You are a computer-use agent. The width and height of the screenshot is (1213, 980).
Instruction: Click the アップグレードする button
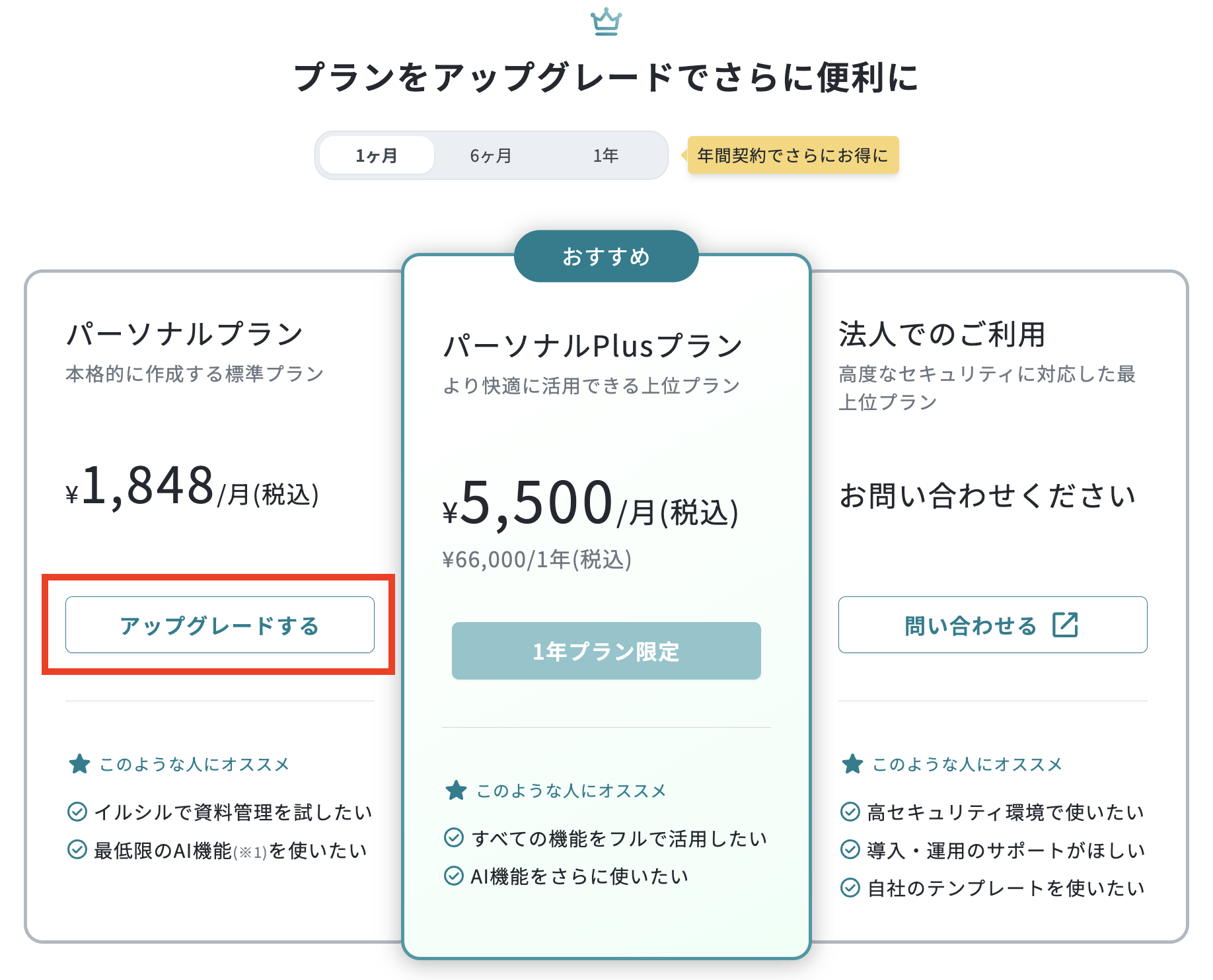(x=220, y=625)
